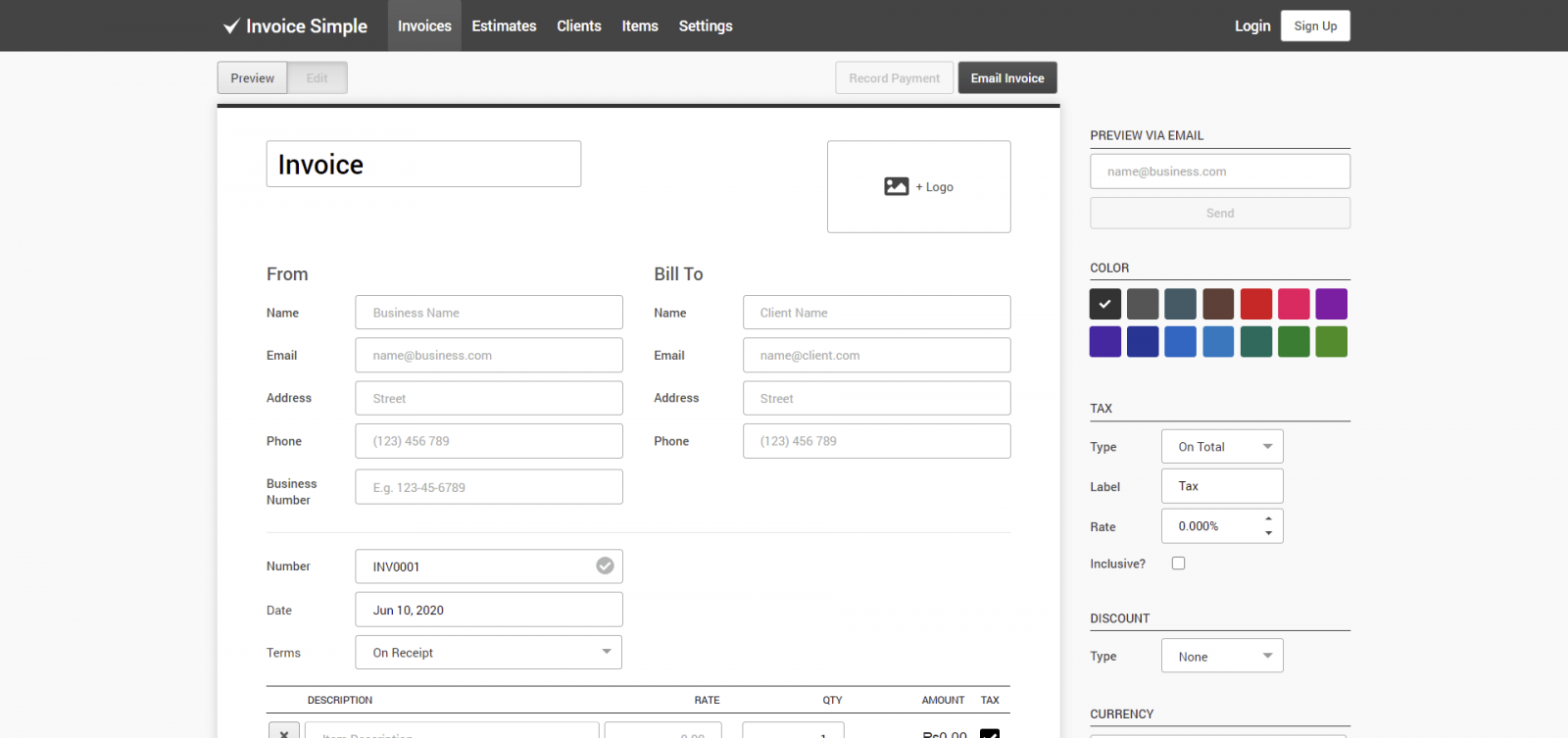
Task: Toggle the Inclusive tax checkbox
Action: pos(1178,563)
